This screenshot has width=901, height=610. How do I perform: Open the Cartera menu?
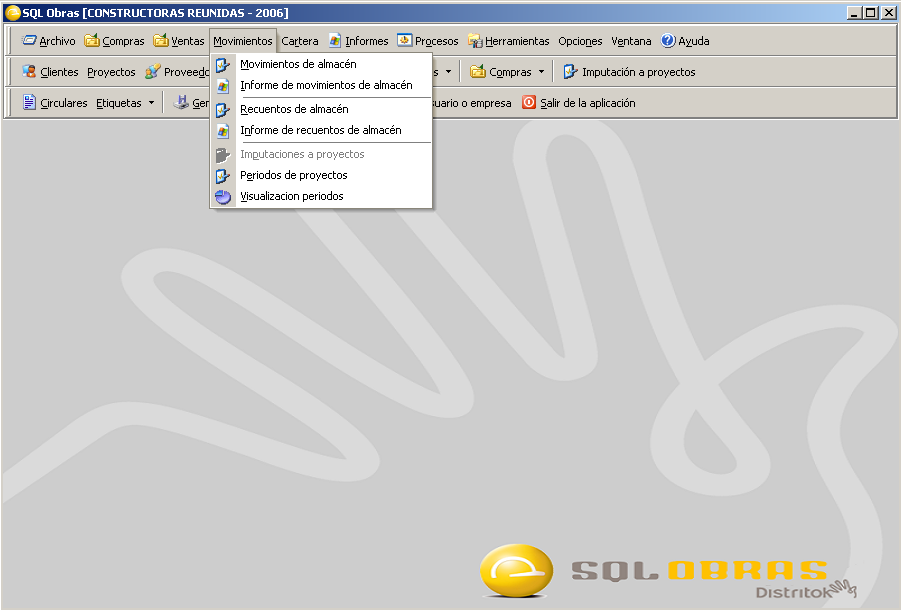(x=300, y=41)
